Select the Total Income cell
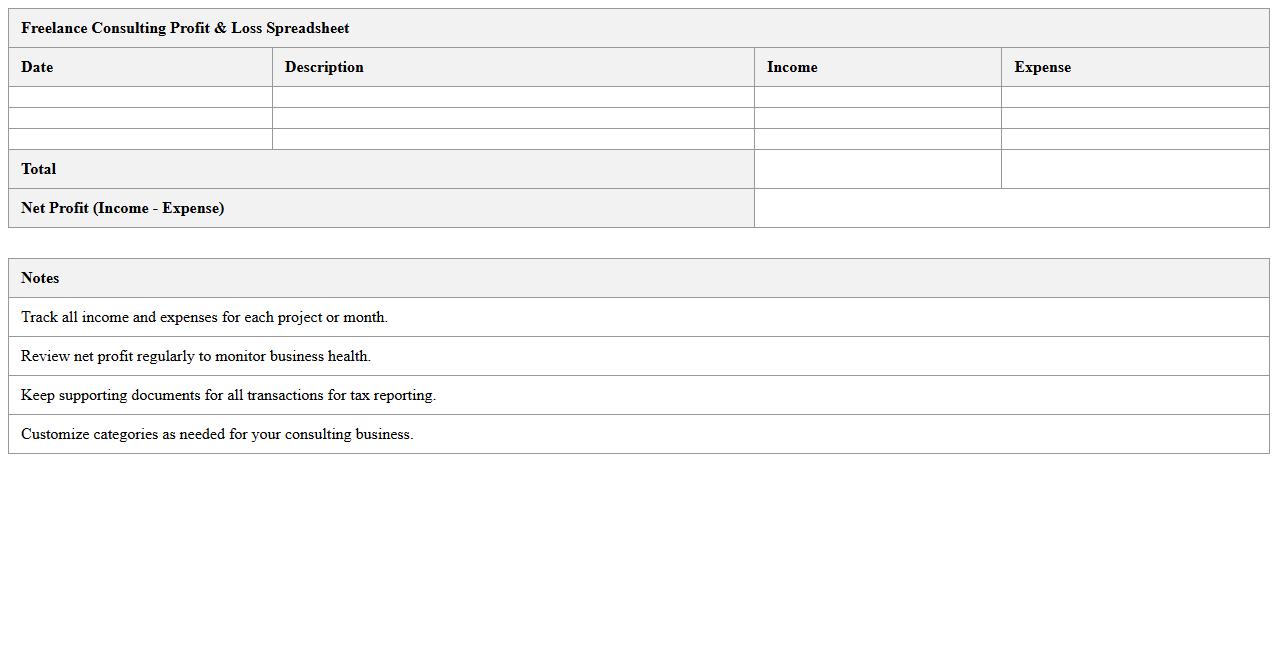Screen dimensions: 1278x650 pos(877,169)
